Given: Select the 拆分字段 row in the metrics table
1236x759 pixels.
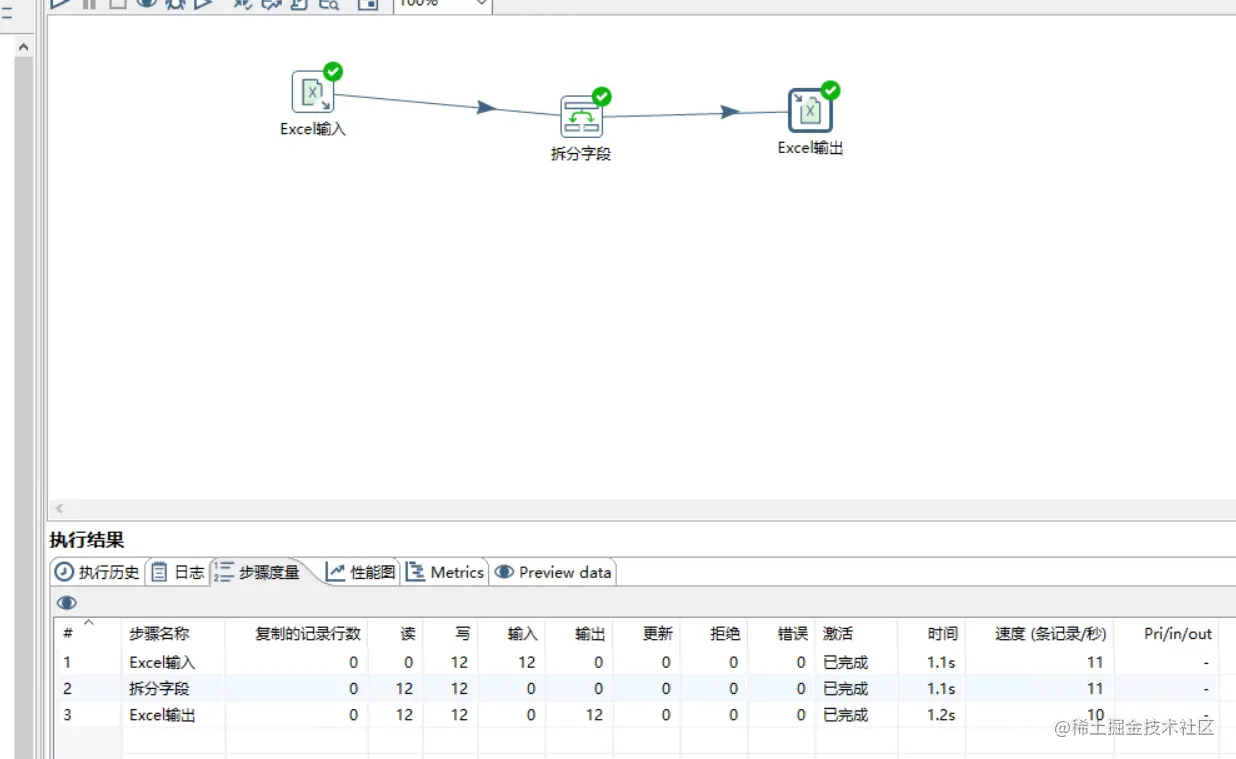Looking at the screenshot, I should tap(637, 688).
